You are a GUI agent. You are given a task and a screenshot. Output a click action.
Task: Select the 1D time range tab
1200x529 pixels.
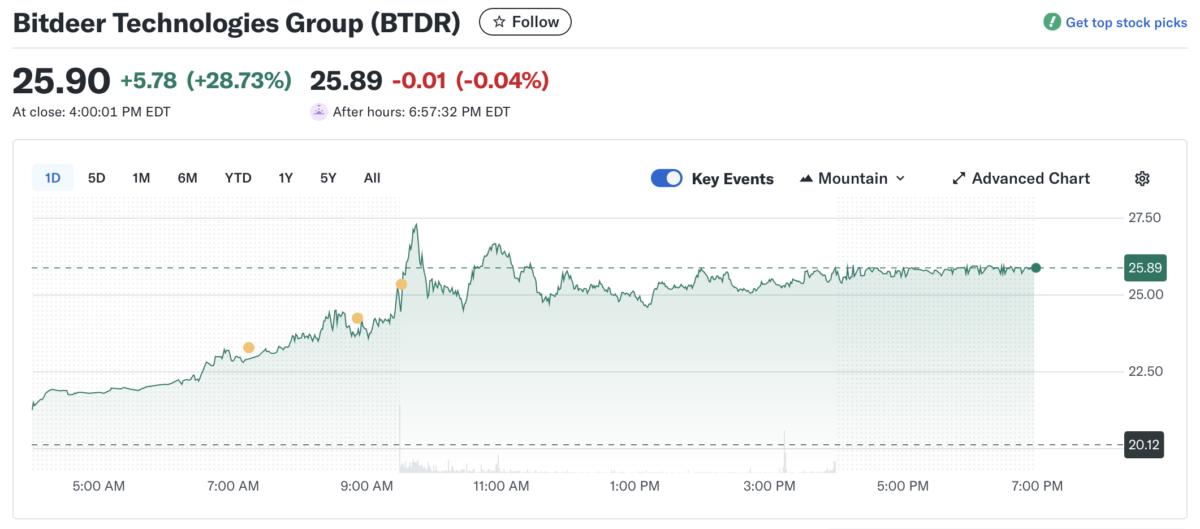click(53, 178)
